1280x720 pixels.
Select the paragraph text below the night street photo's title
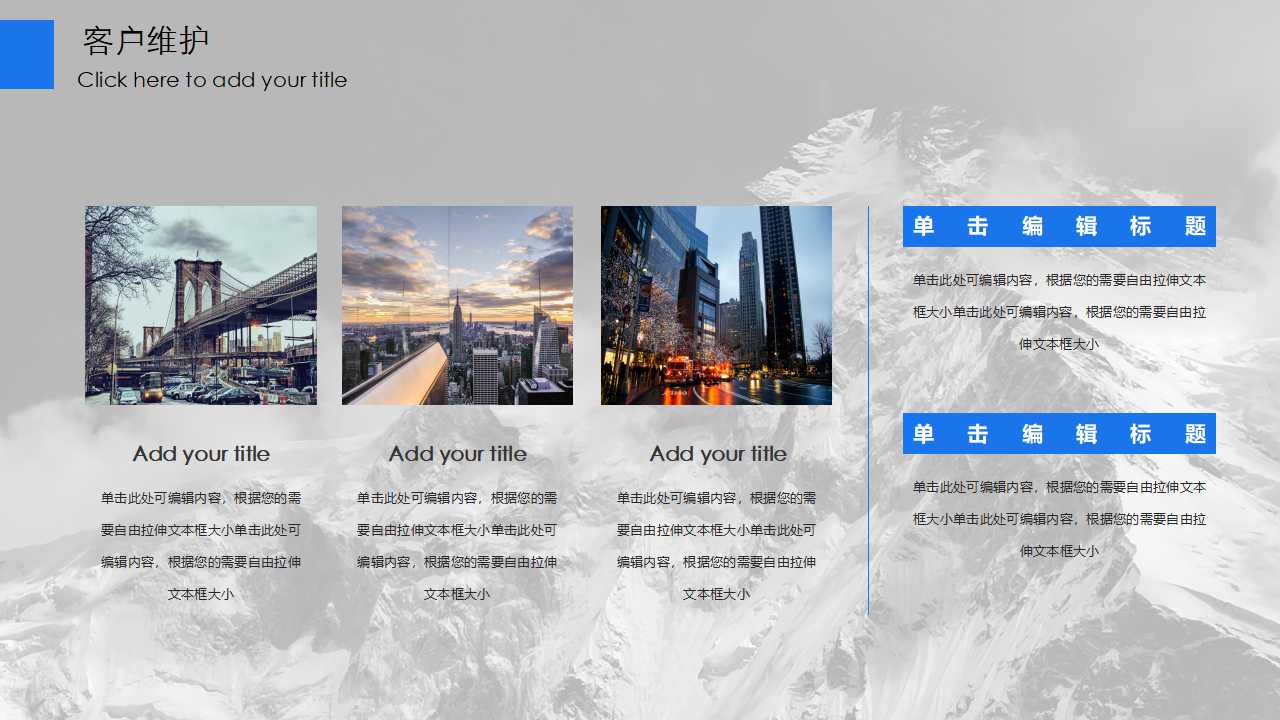coord(716,546)
